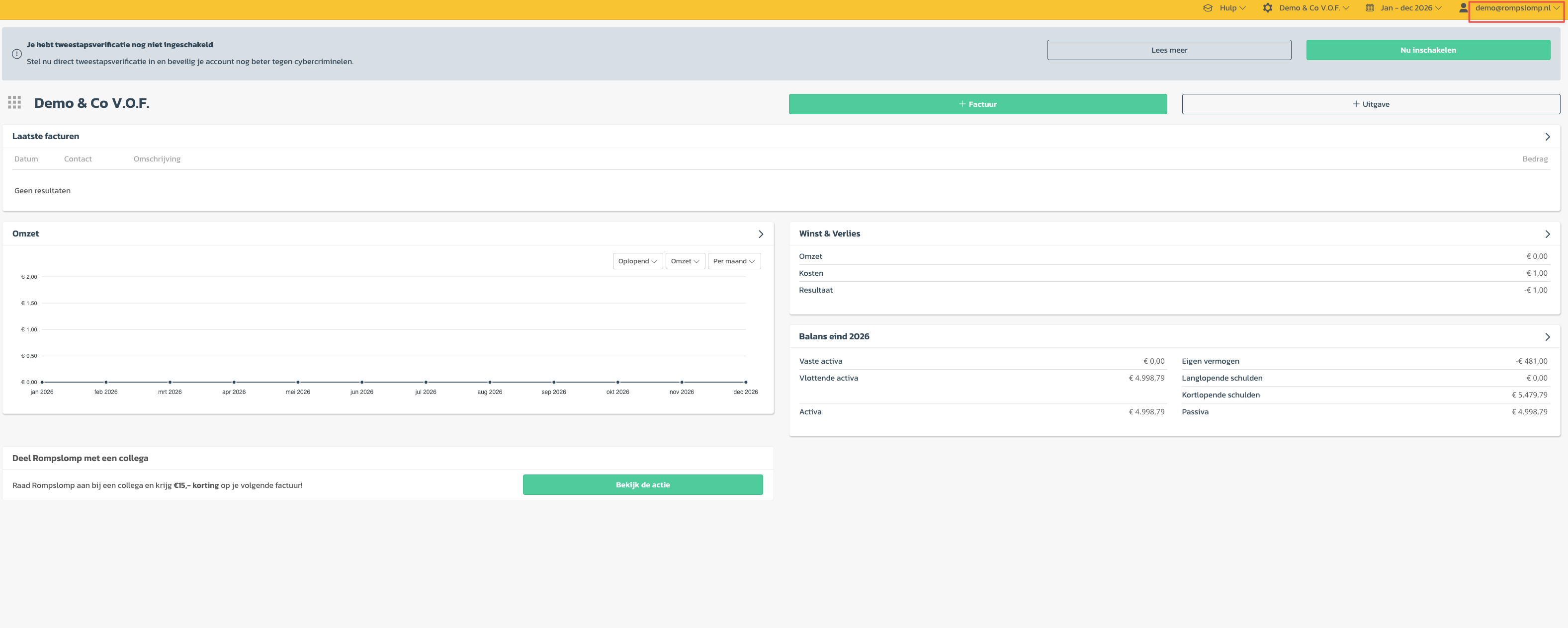Open Omzet panel arrow
The width and height of the screenshot is (1568, 628).
(760, 235)
